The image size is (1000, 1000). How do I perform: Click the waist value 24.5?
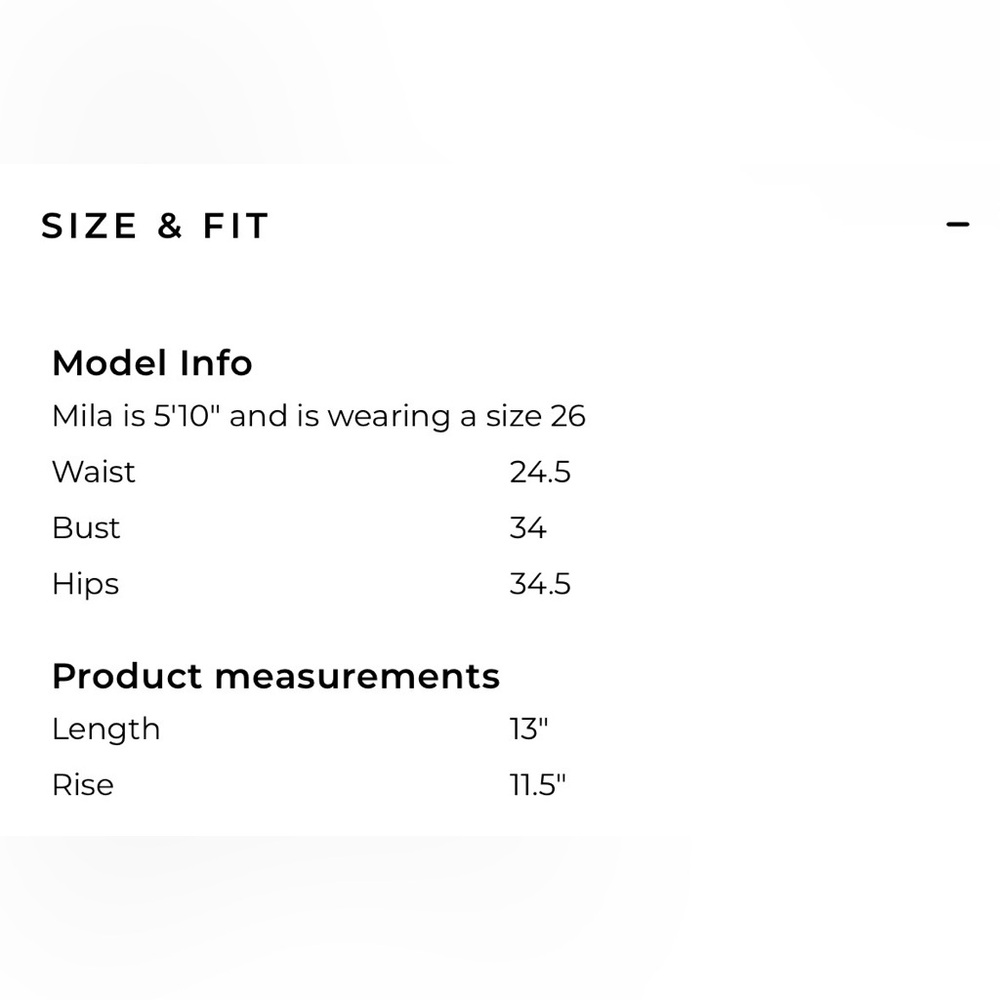pyautogui.click(x=540, y=472)
